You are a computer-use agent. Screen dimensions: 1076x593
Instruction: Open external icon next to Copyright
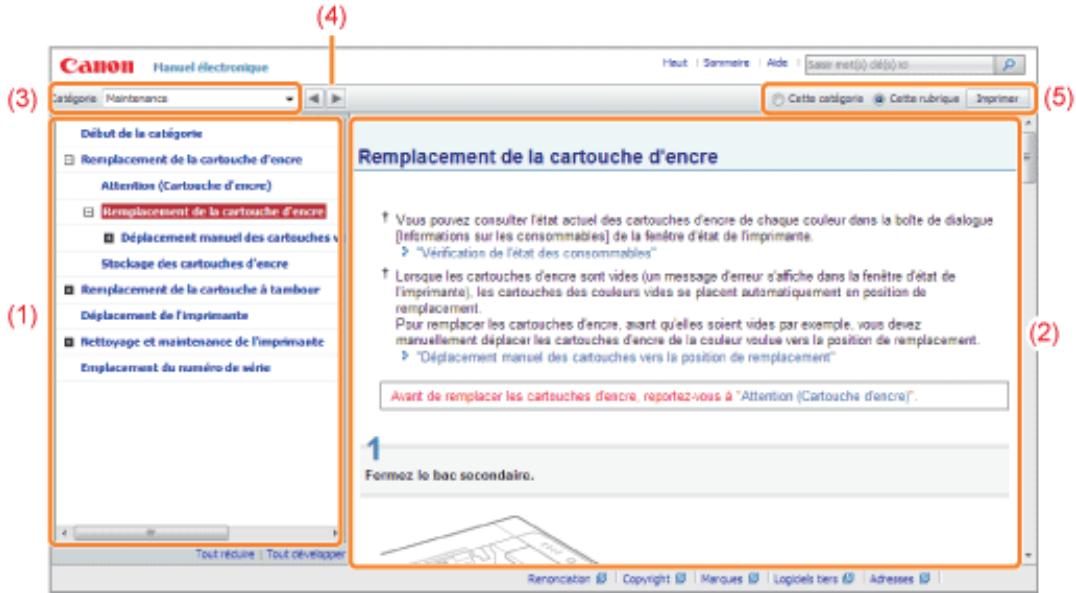[x=681, y=578]
